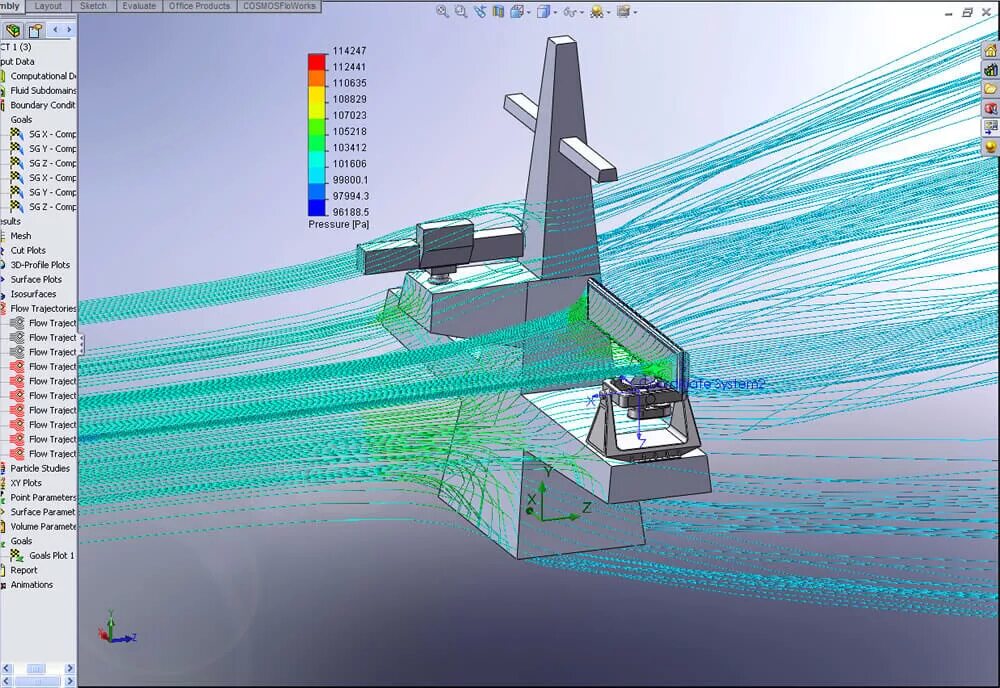Click the Coordinate System2 label in viewport
This screenshot has height=688, width=1000.
pos(702,384)
